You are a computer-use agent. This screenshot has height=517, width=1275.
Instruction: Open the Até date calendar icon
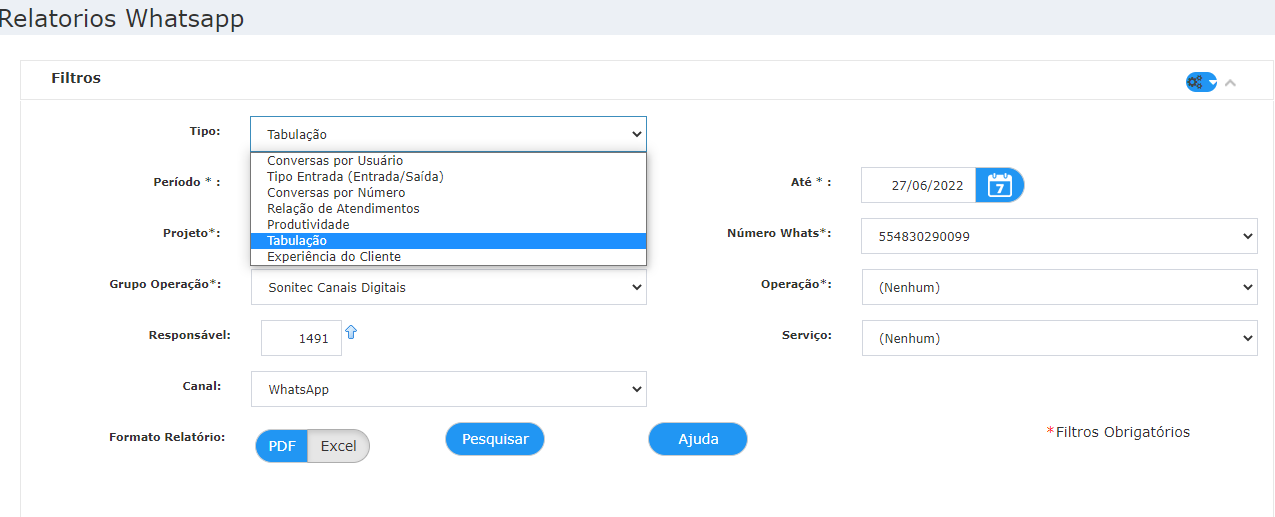pos(1000,185)
